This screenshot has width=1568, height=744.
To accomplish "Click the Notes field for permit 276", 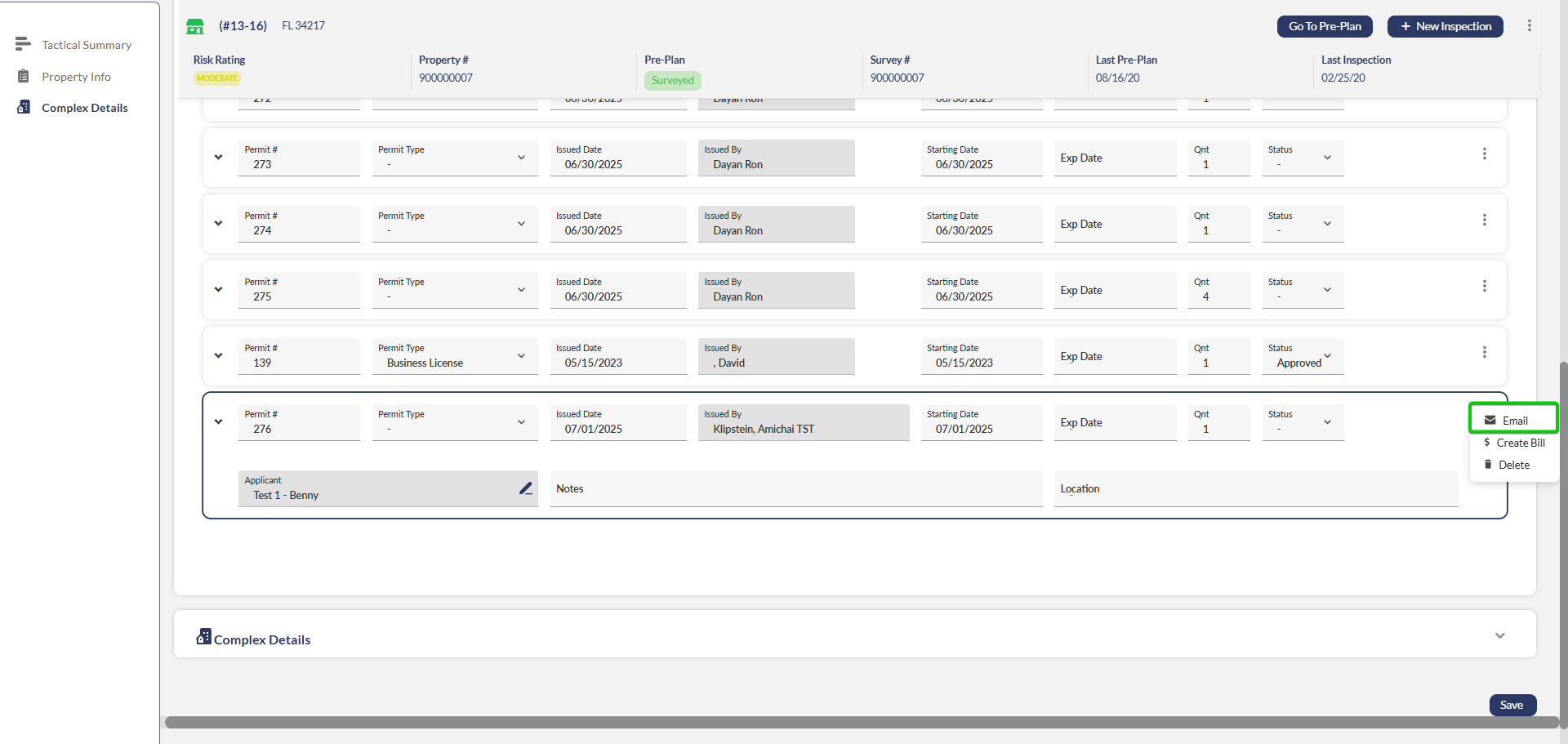I will coord(795,489).
